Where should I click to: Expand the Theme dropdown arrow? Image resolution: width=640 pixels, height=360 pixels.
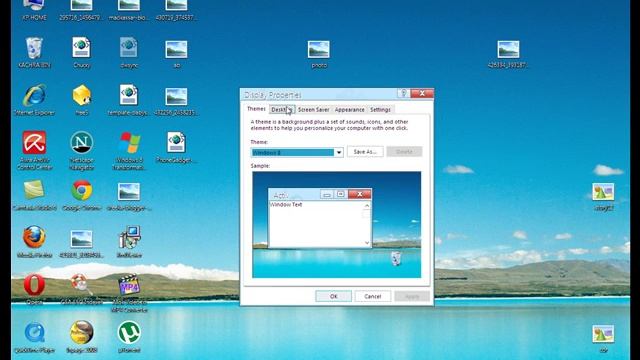pyautogui.click(x=339, y=152)
